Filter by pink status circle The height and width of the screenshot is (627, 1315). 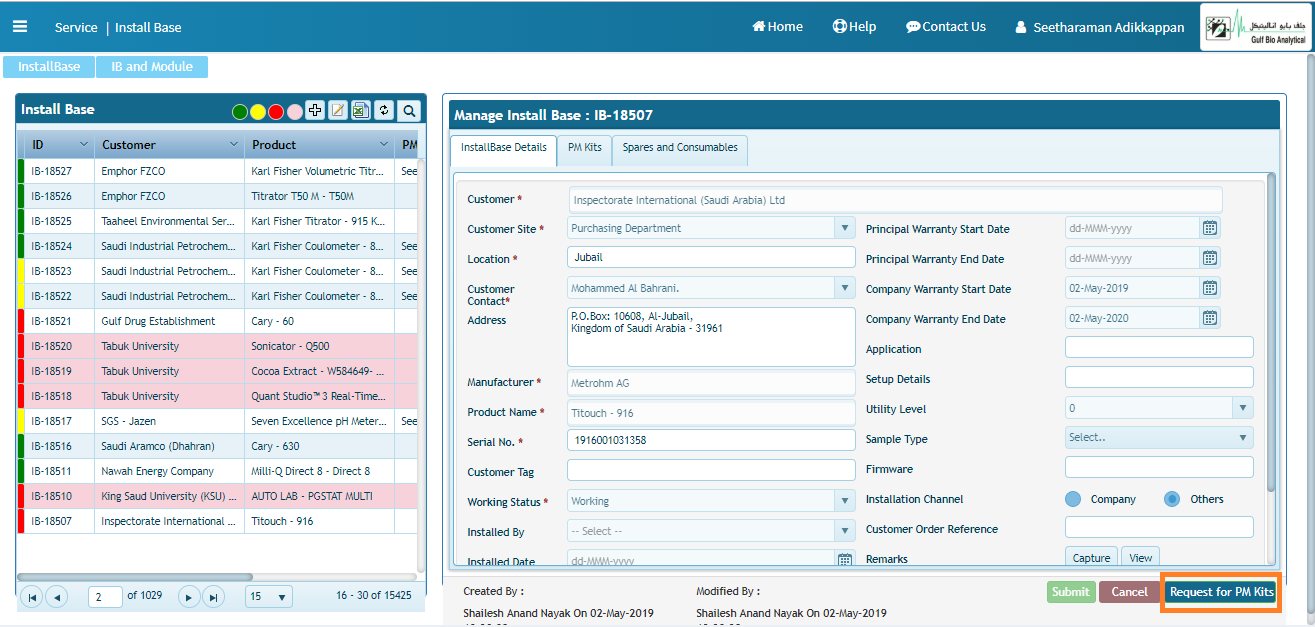coord(294,112)
